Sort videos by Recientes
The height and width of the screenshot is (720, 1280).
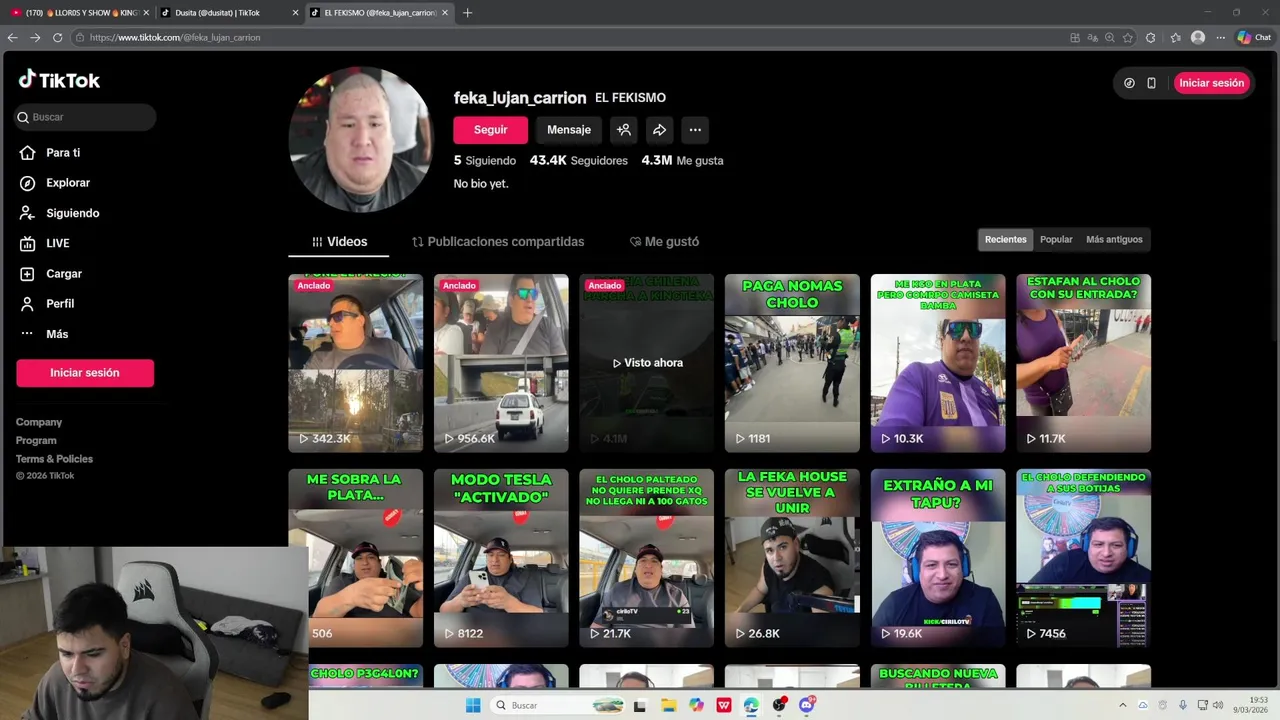1005,239
